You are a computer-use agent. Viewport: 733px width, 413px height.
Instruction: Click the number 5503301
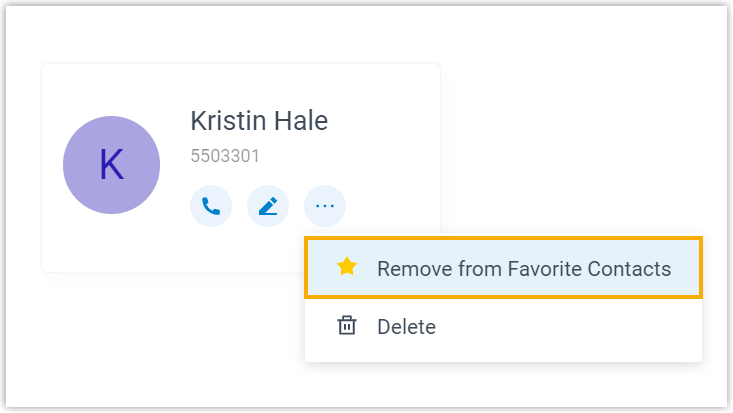coord(225,156)
